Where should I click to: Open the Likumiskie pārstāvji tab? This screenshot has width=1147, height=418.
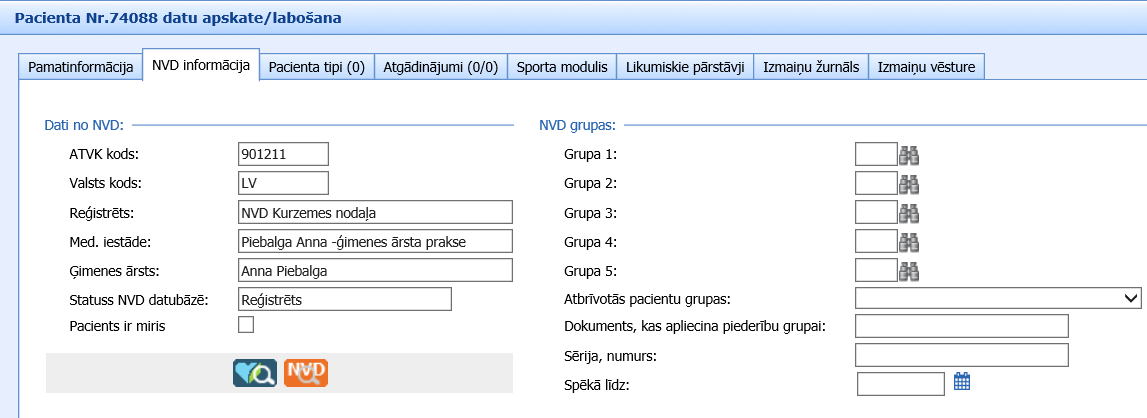(x=684, y=67)
